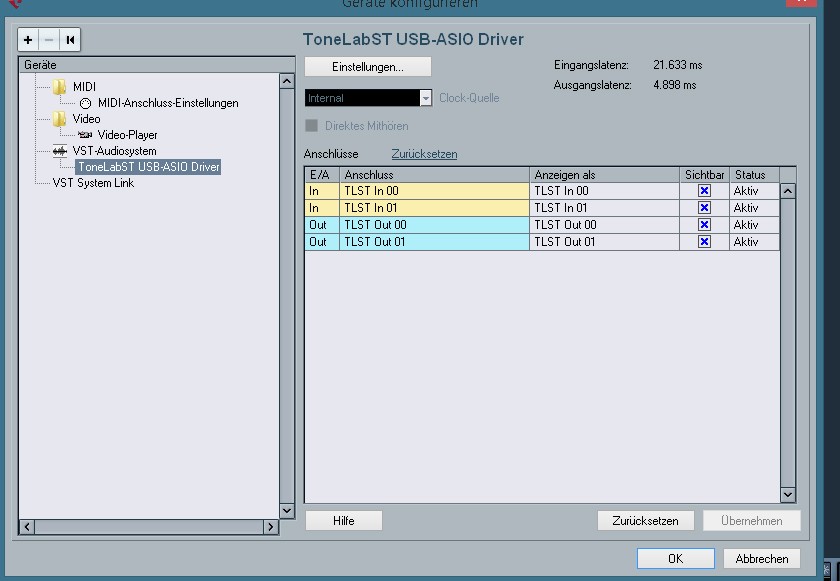Toggle Sichtbar checkbox for TLST In 00
The width and height of the screenshot is (840, 581).
pos(704,191)
